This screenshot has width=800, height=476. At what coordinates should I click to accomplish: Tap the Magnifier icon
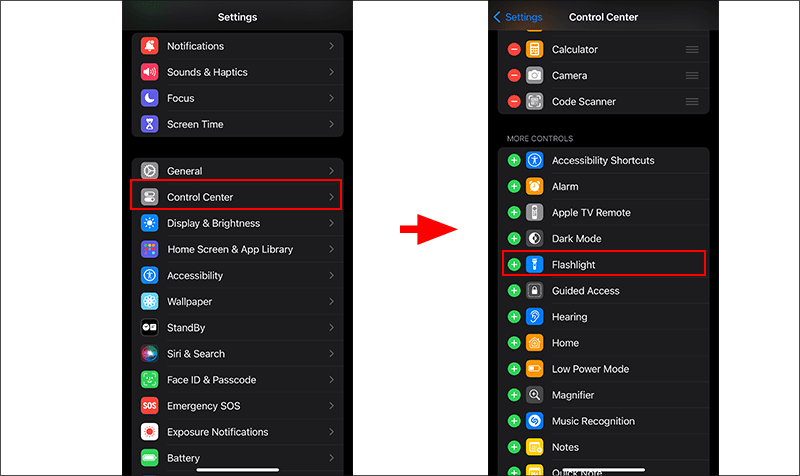(x=534, y=395)
